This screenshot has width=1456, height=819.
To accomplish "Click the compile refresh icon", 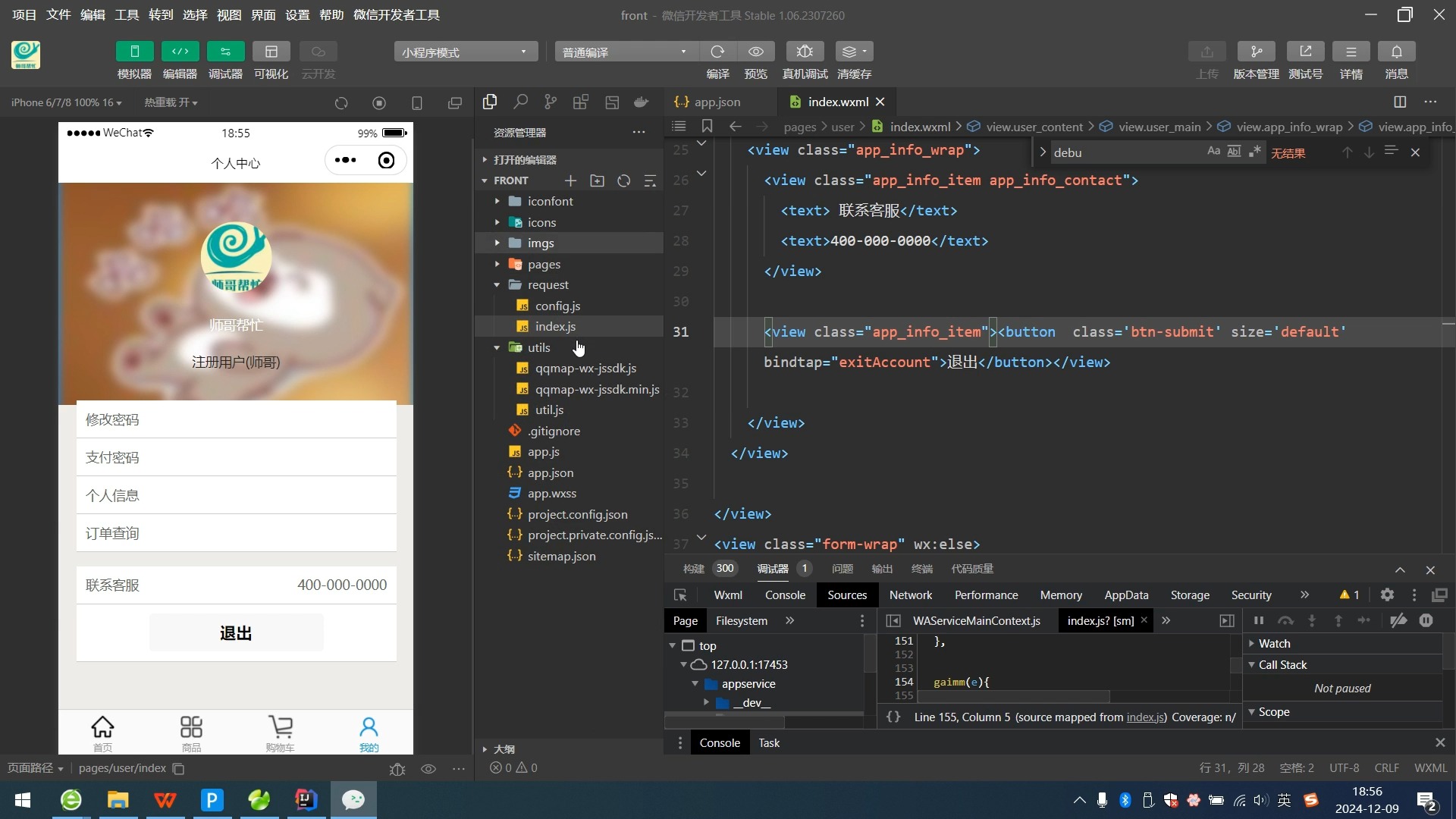I will tap(717, 52).
